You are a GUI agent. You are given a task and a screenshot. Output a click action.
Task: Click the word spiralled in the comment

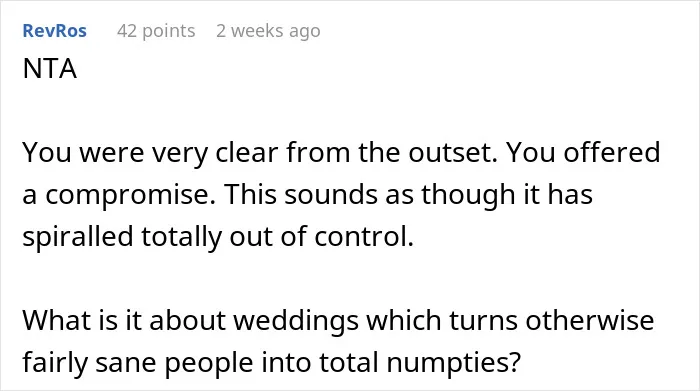(78, 237)
